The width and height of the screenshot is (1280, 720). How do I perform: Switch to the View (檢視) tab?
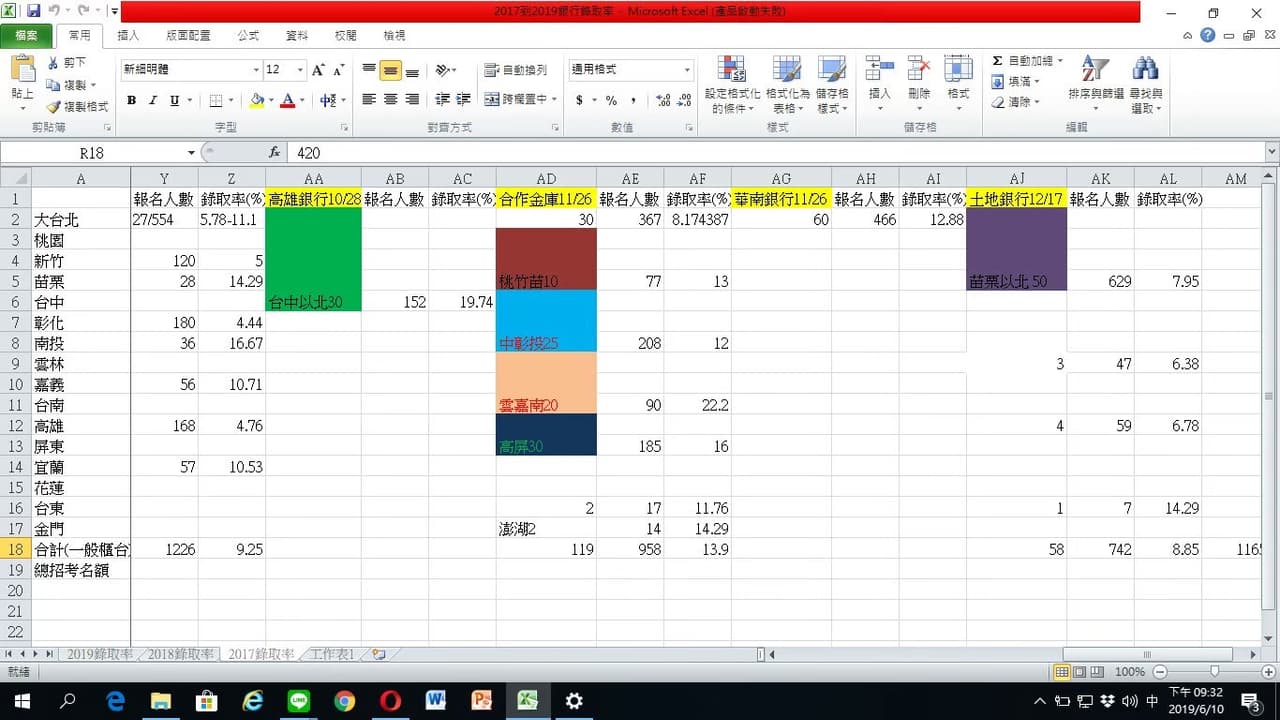coord(395,35)
